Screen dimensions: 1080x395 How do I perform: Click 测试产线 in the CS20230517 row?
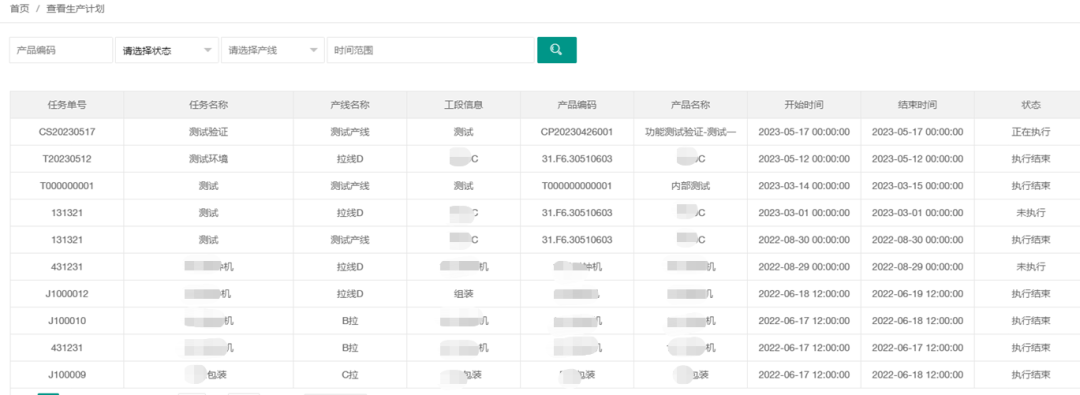click(350, 132)
